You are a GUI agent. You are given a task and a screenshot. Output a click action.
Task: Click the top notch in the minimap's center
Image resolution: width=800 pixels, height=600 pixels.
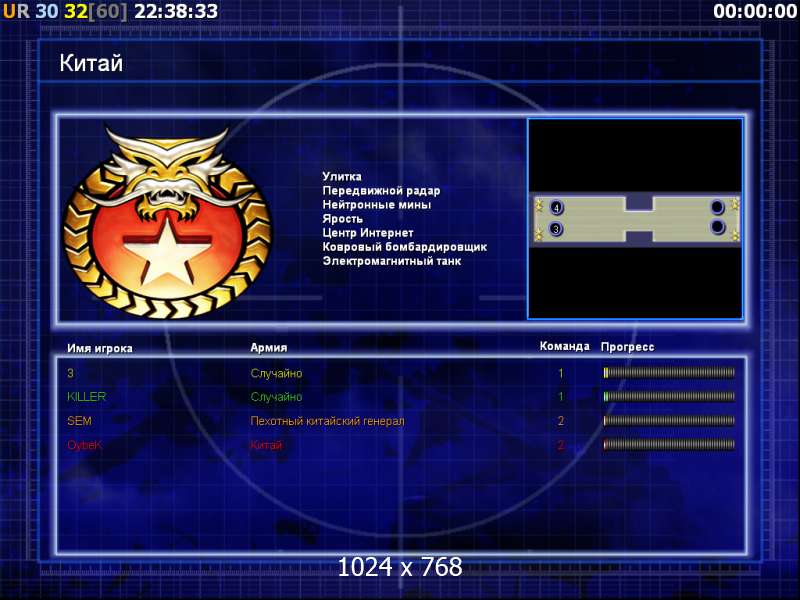639,203
